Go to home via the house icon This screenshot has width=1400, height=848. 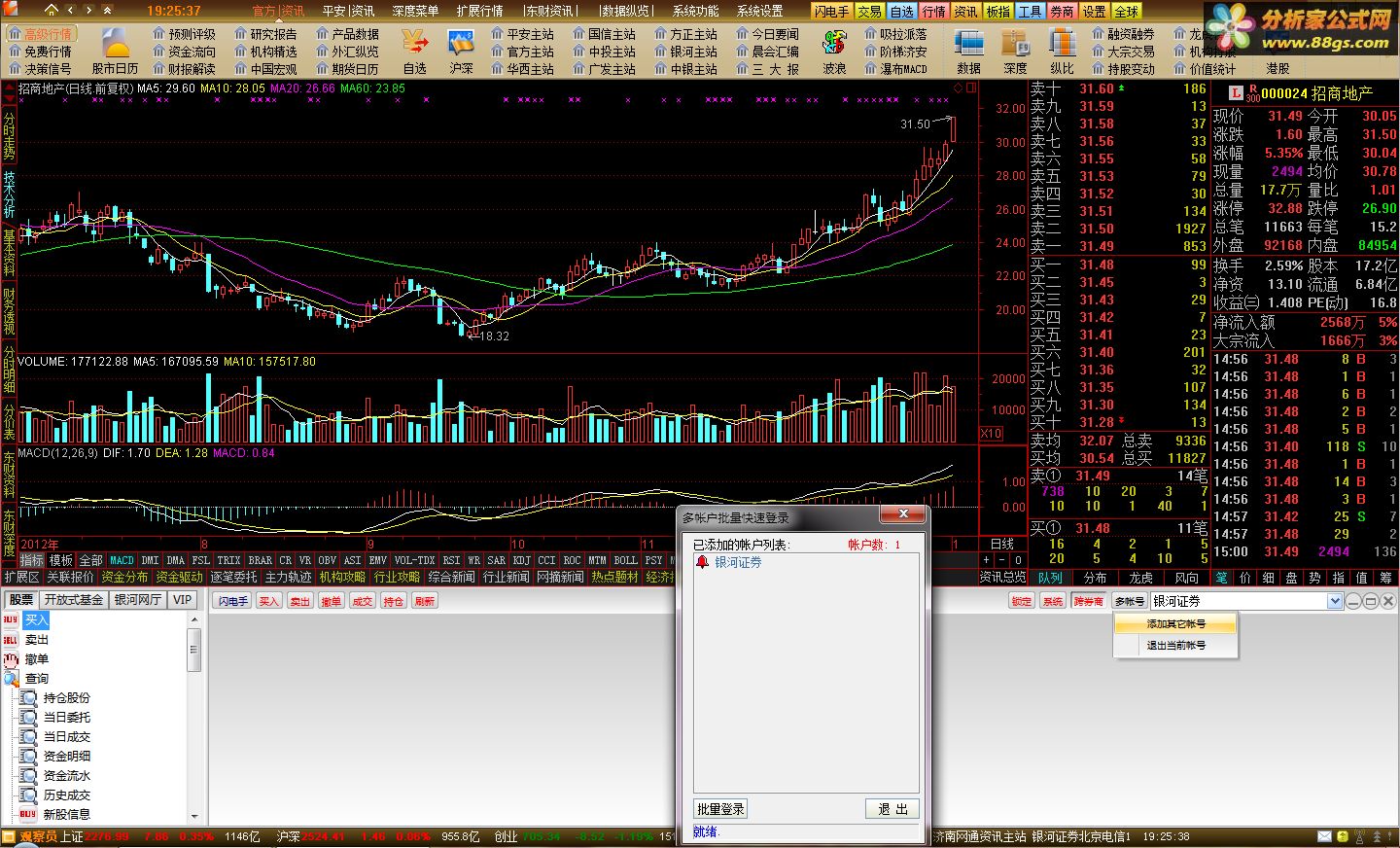tap(52, 11)
